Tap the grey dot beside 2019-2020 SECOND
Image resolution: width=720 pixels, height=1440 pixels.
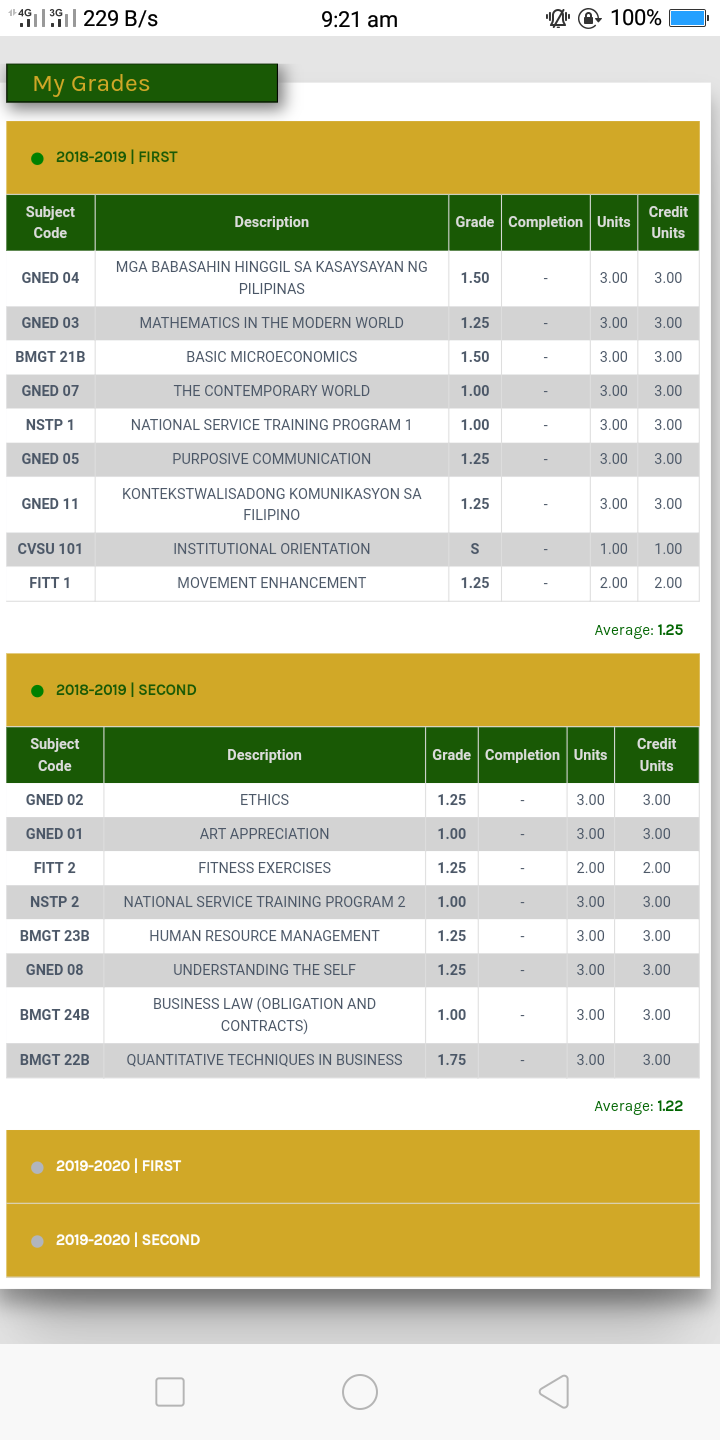tap(37, 1241)
